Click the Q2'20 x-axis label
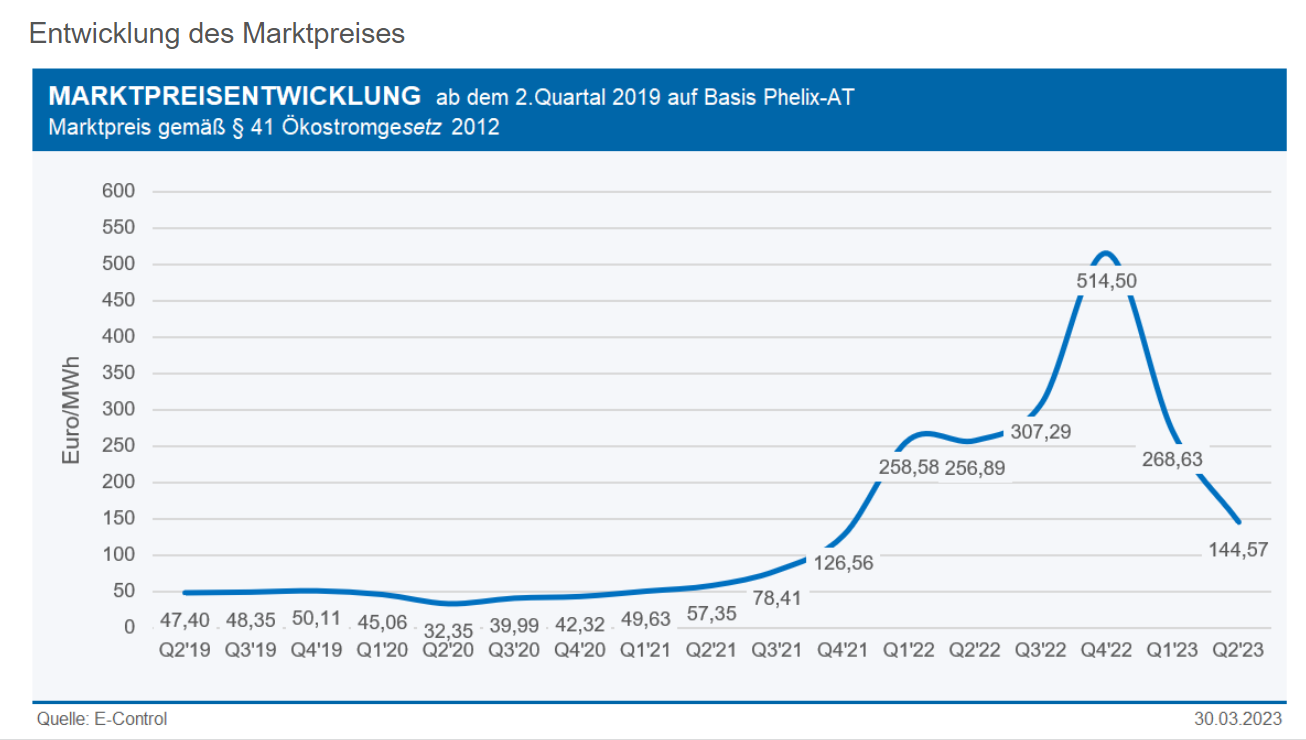 pyautogui.click(x=449, y=650)
